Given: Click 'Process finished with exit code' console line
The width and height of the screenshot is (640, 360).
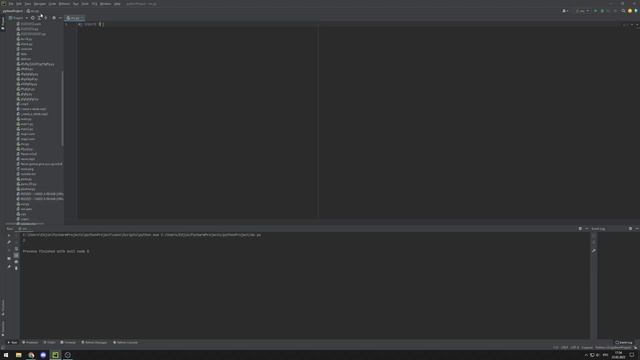Looking at the screenshot, I should click(x=56, y=251).
